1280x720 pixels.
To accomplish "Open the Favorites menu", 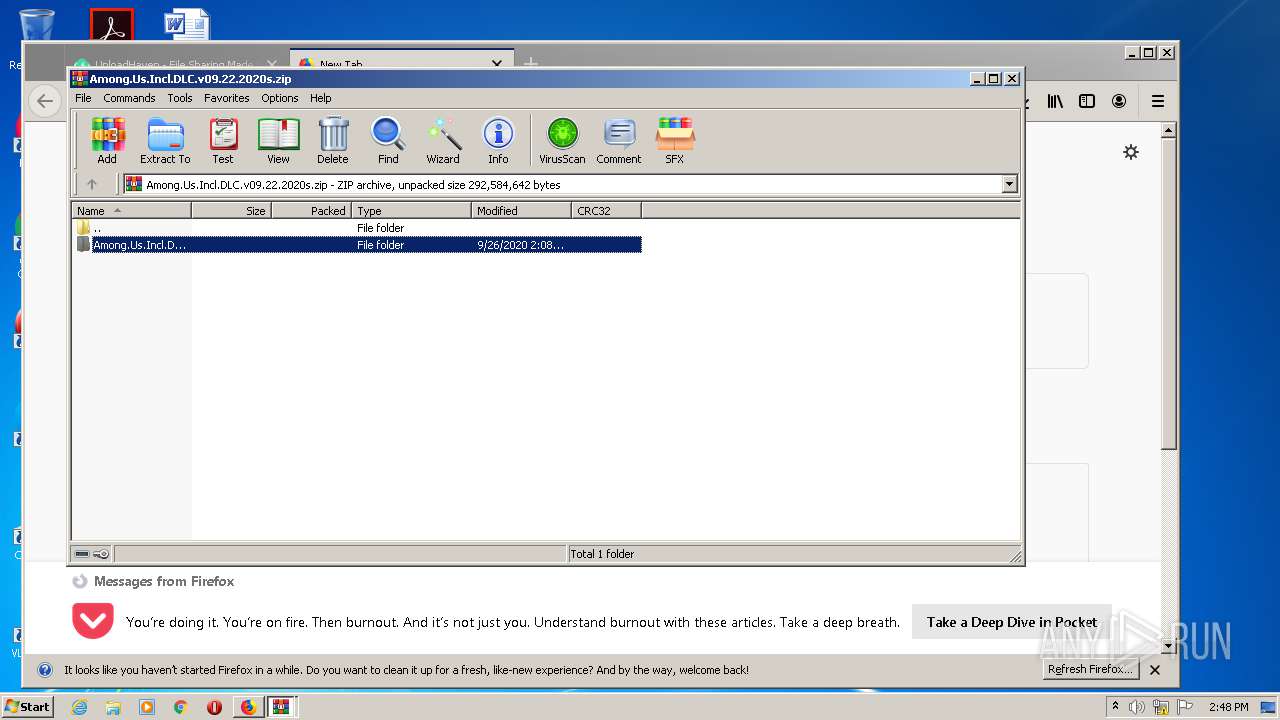I will (227, 98).
